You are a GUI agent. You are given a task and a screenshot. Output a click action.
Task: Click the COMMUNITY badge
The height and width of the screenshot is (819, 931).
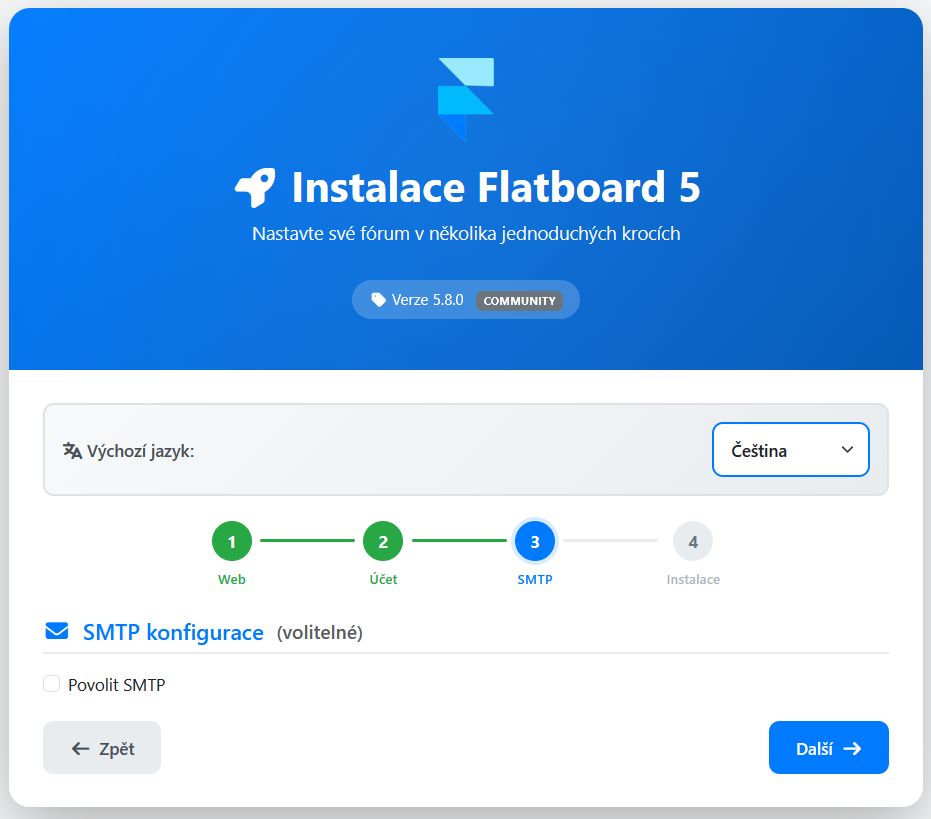tap(520, 301)
